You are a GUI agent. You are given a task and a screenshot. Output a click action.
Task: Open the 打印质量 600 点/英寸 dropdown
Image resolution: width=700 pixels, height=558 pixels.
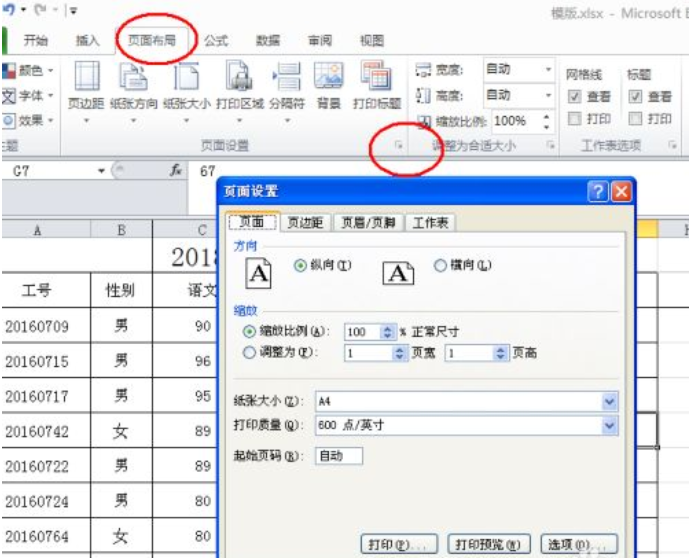tap(610, 425)
